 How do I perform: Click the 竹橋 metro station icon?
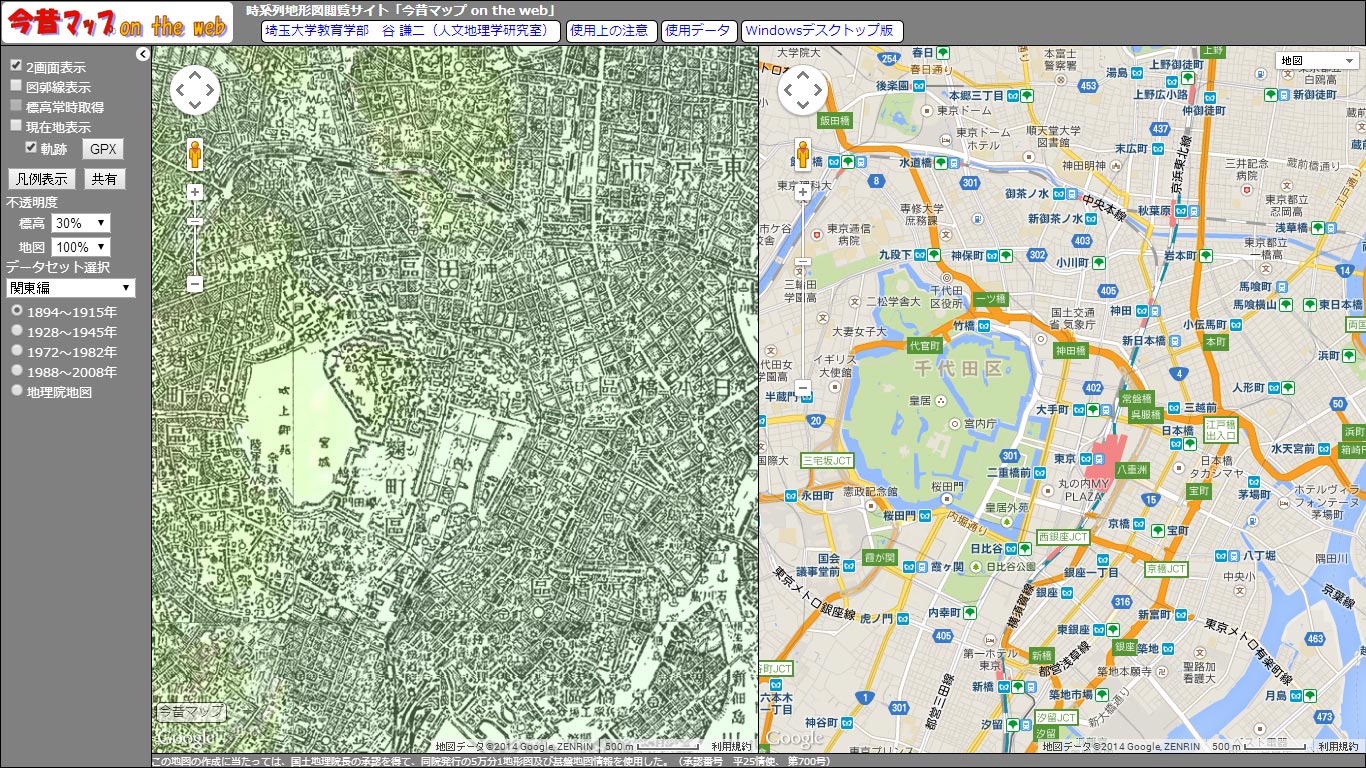pyautogui.click(x=985, y=325)
